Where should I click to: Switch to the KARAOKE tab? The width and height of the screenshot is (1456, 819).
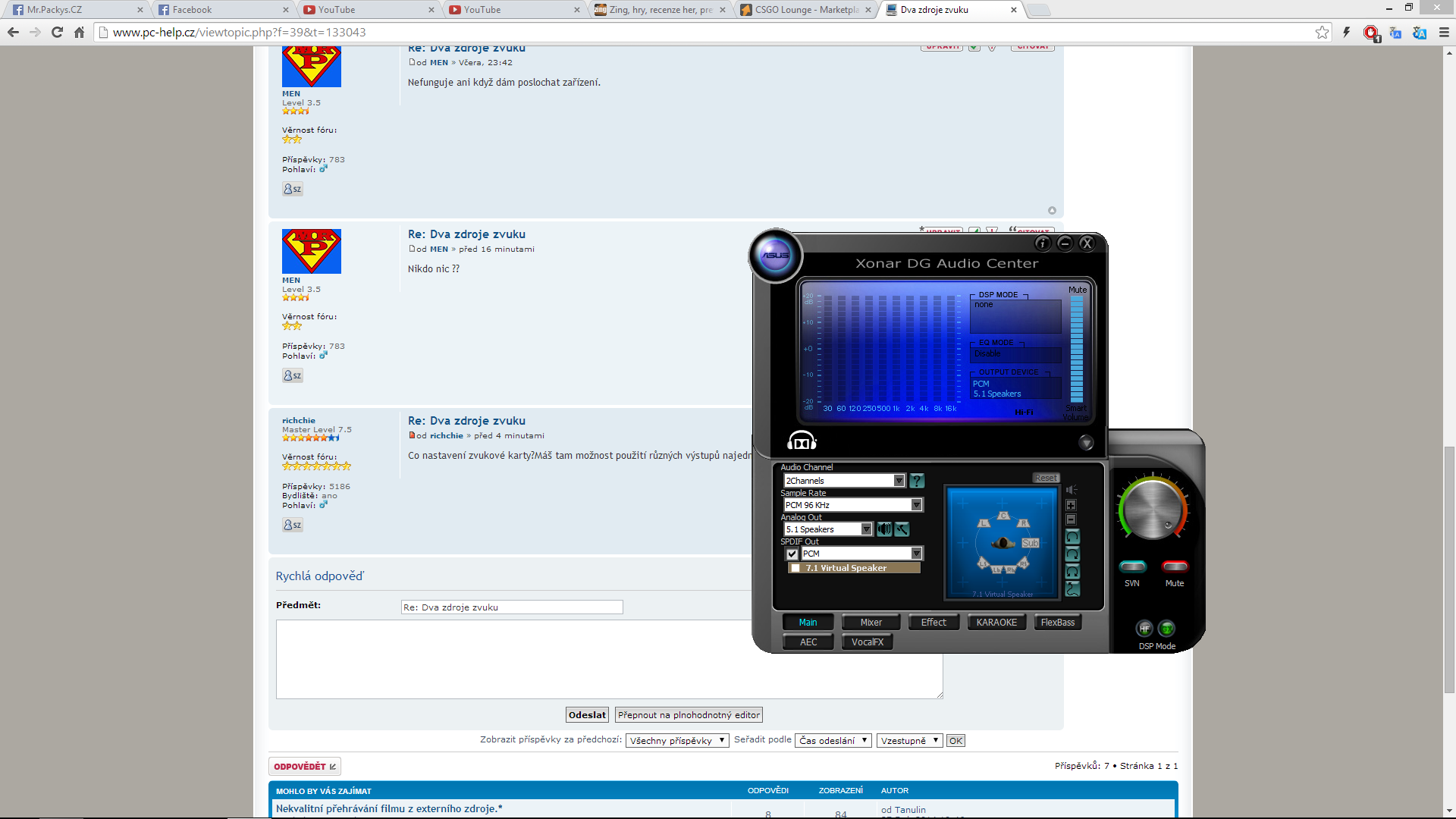[996, 623]
